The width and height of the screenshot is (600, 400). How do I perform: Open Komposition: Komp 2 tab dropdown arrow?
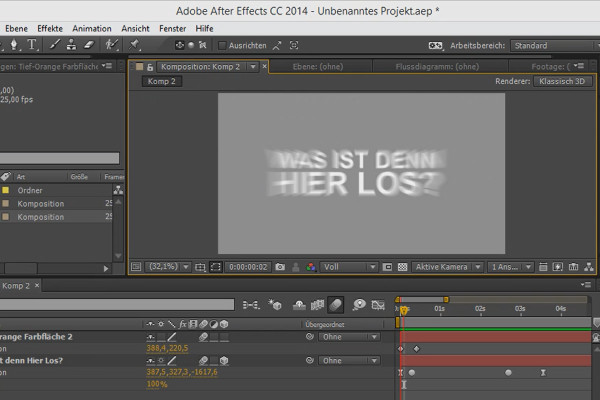click(x=253, y=67)
